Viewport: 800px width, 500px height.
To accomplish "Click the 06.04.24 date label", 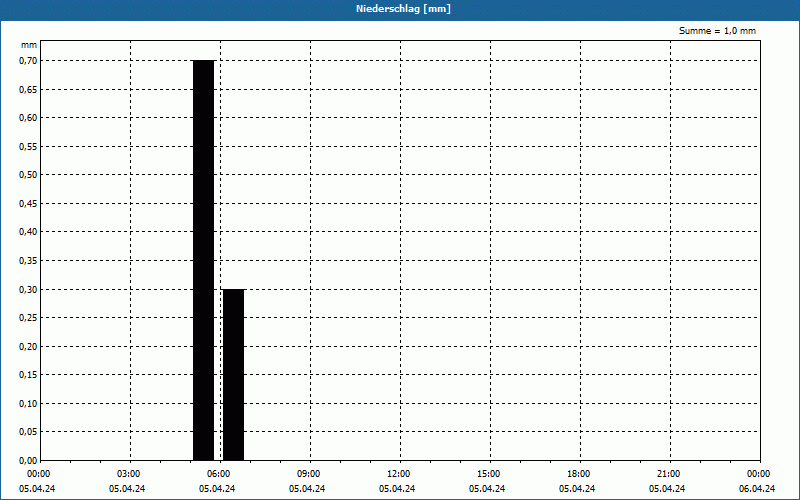I will [x=757, y=489].
